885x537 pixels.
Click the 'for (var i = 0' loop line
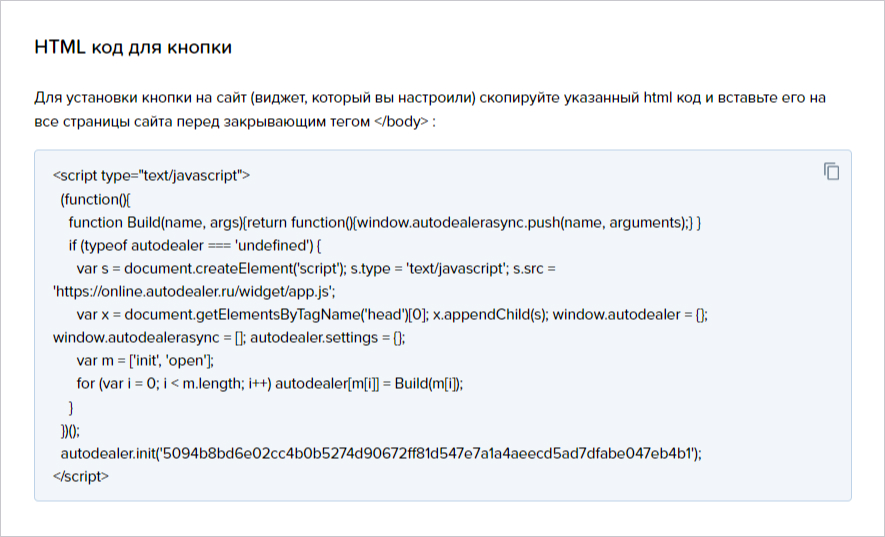point(270,384)
